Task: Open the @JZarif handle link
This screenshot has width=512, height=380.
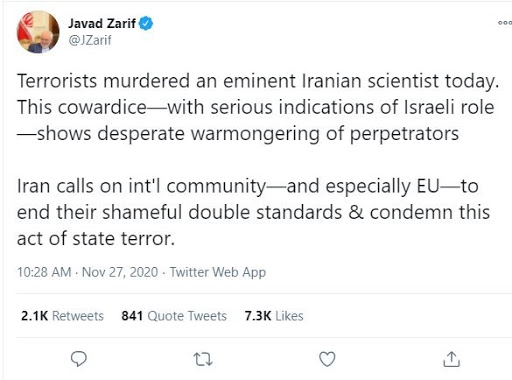Action: click(x=90, y=40)
